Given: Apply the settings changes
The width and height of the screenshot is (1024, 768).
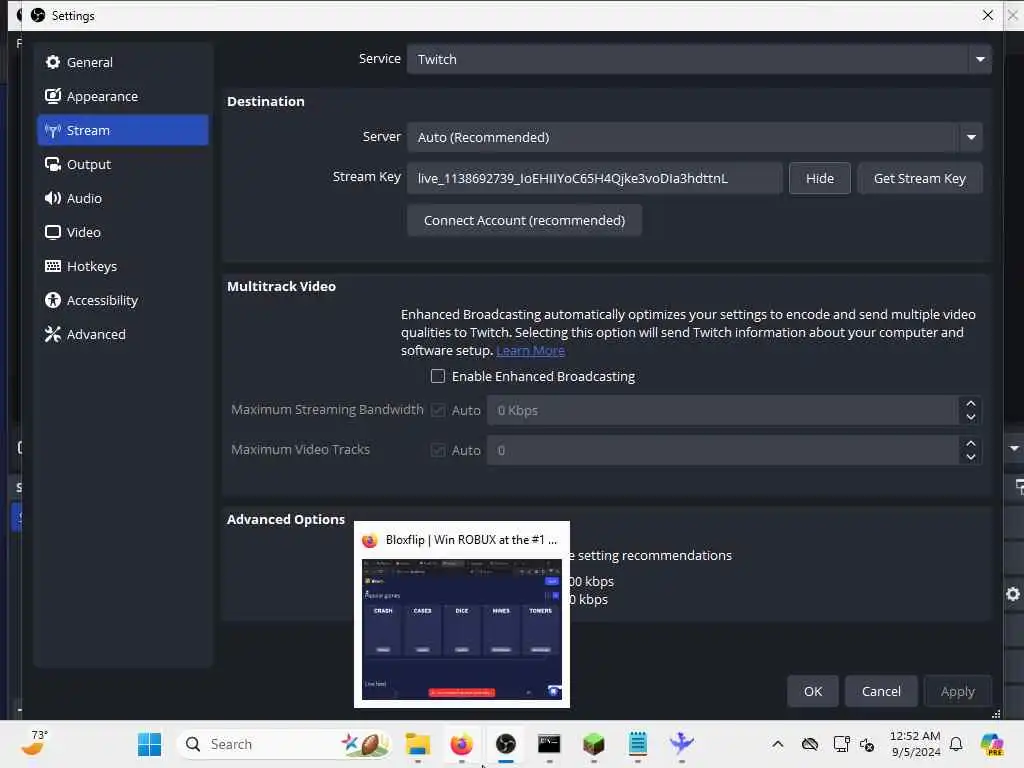Looking at the screenshot, I should coord(957,692).
